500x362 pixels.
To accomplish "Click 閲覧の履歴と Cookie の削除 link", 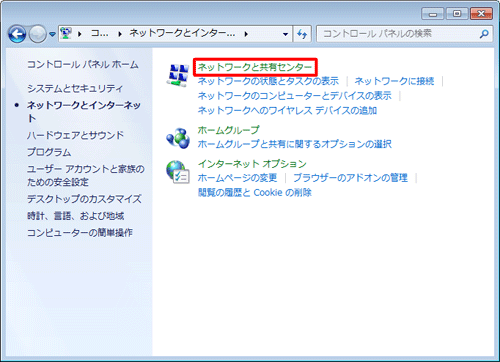I will 255,192.
